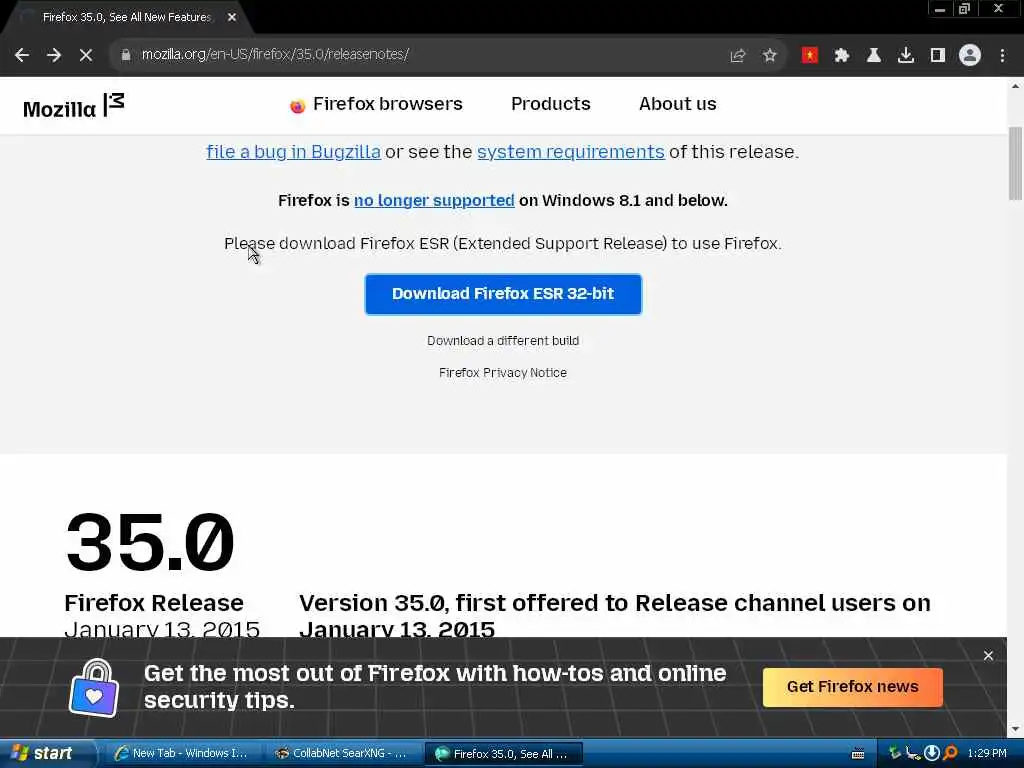The image size is (1024, 768).
Task: Open the red flag extension icon
Action: (810, 56)
